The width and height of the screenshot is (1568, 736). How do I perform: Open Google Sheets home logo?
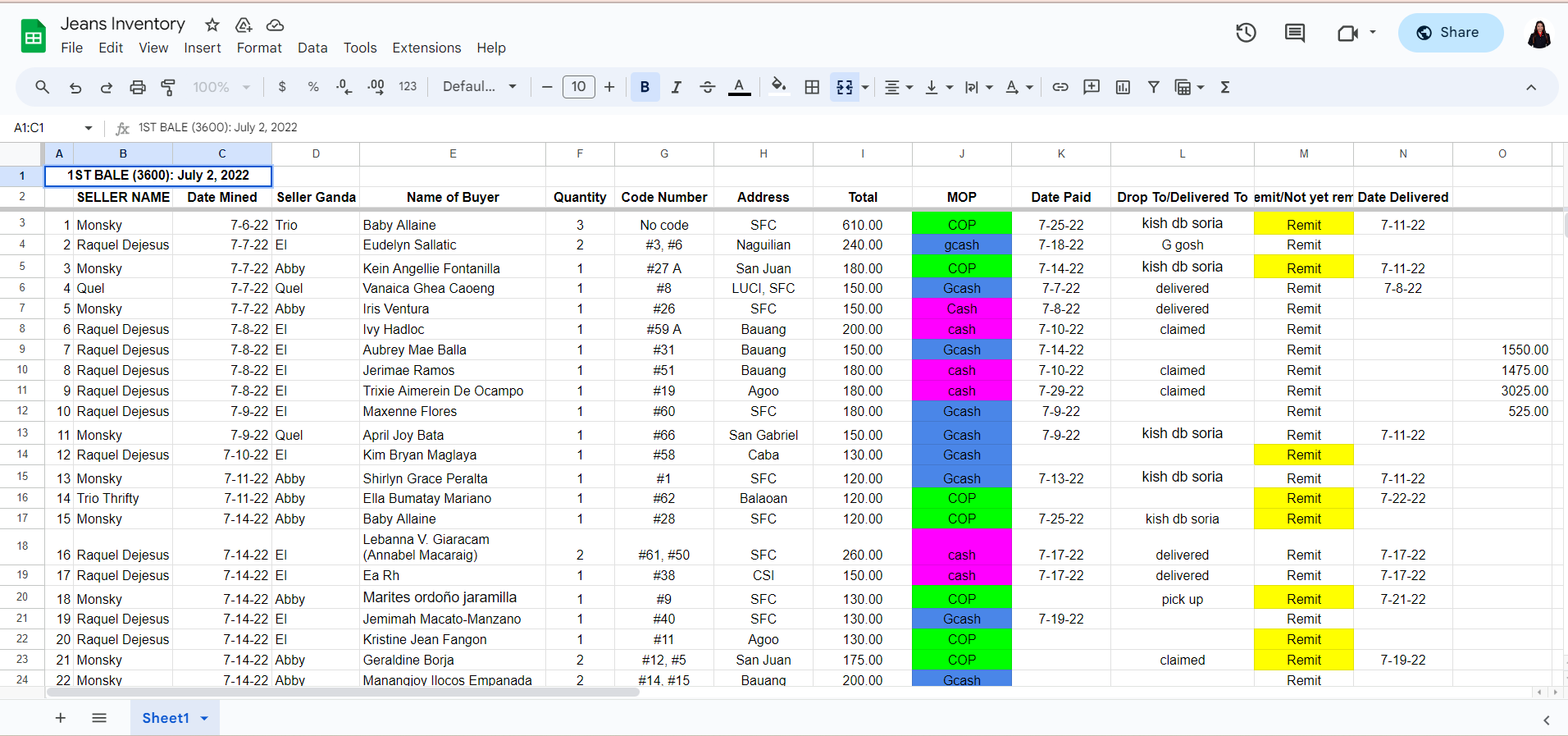(34, 36)
